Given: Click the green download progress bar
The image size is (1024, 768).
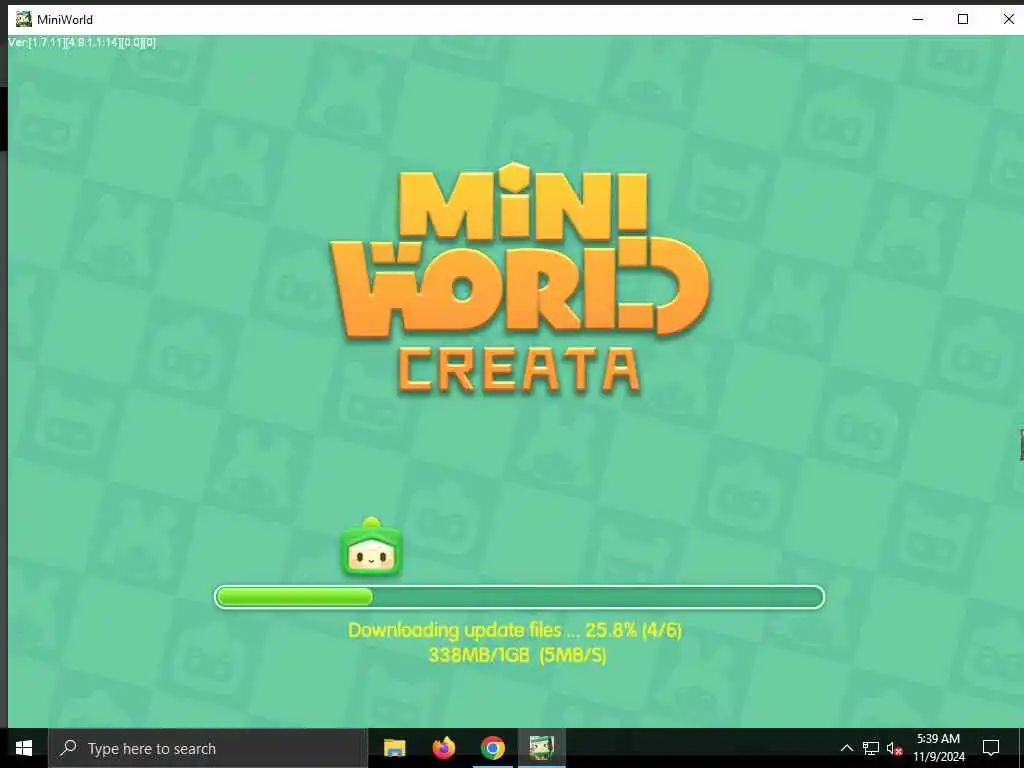Looking at the screenshot, I should point(520,597).
